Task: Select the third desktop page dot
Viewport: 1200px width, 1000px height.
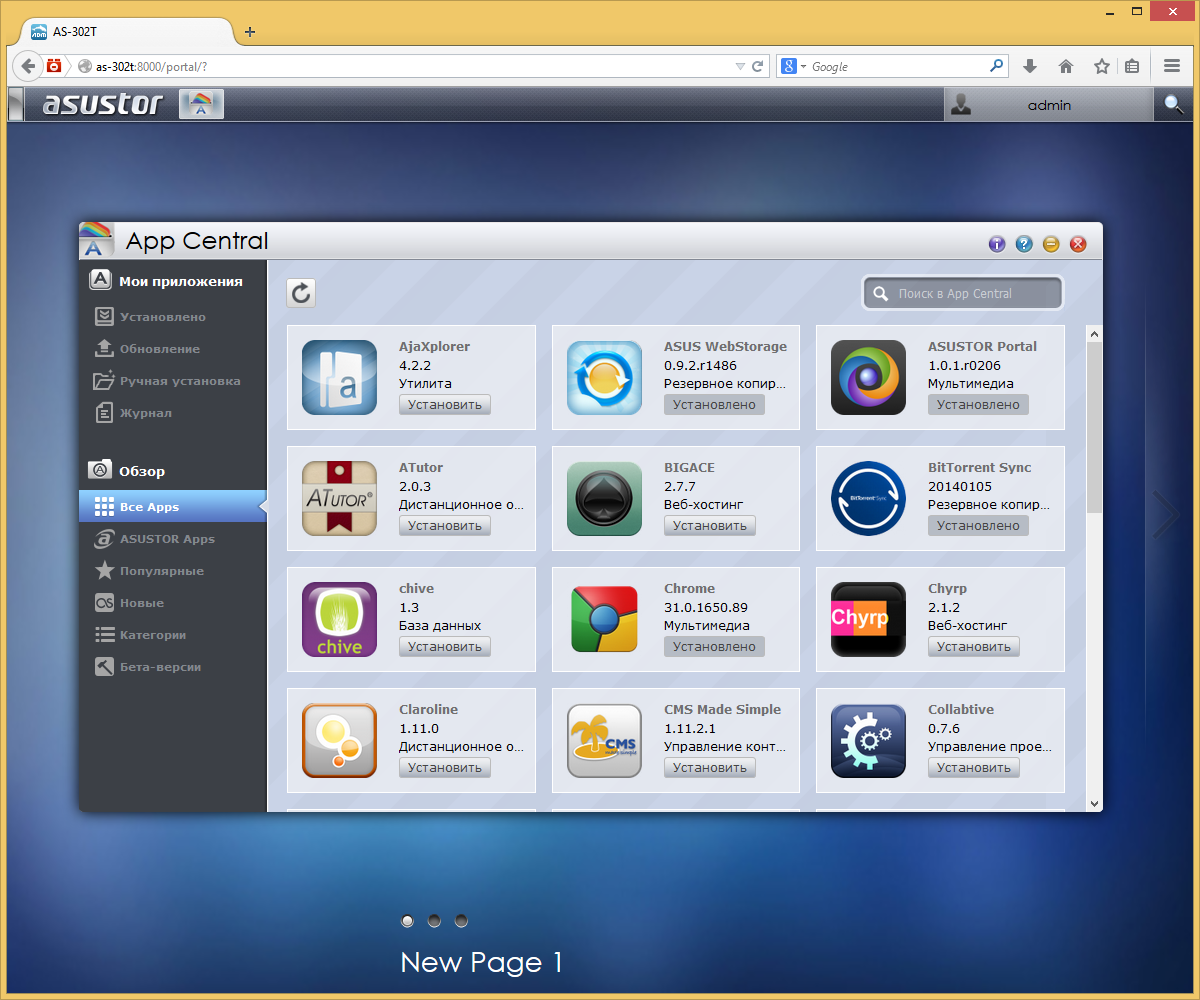Action: 461,920
